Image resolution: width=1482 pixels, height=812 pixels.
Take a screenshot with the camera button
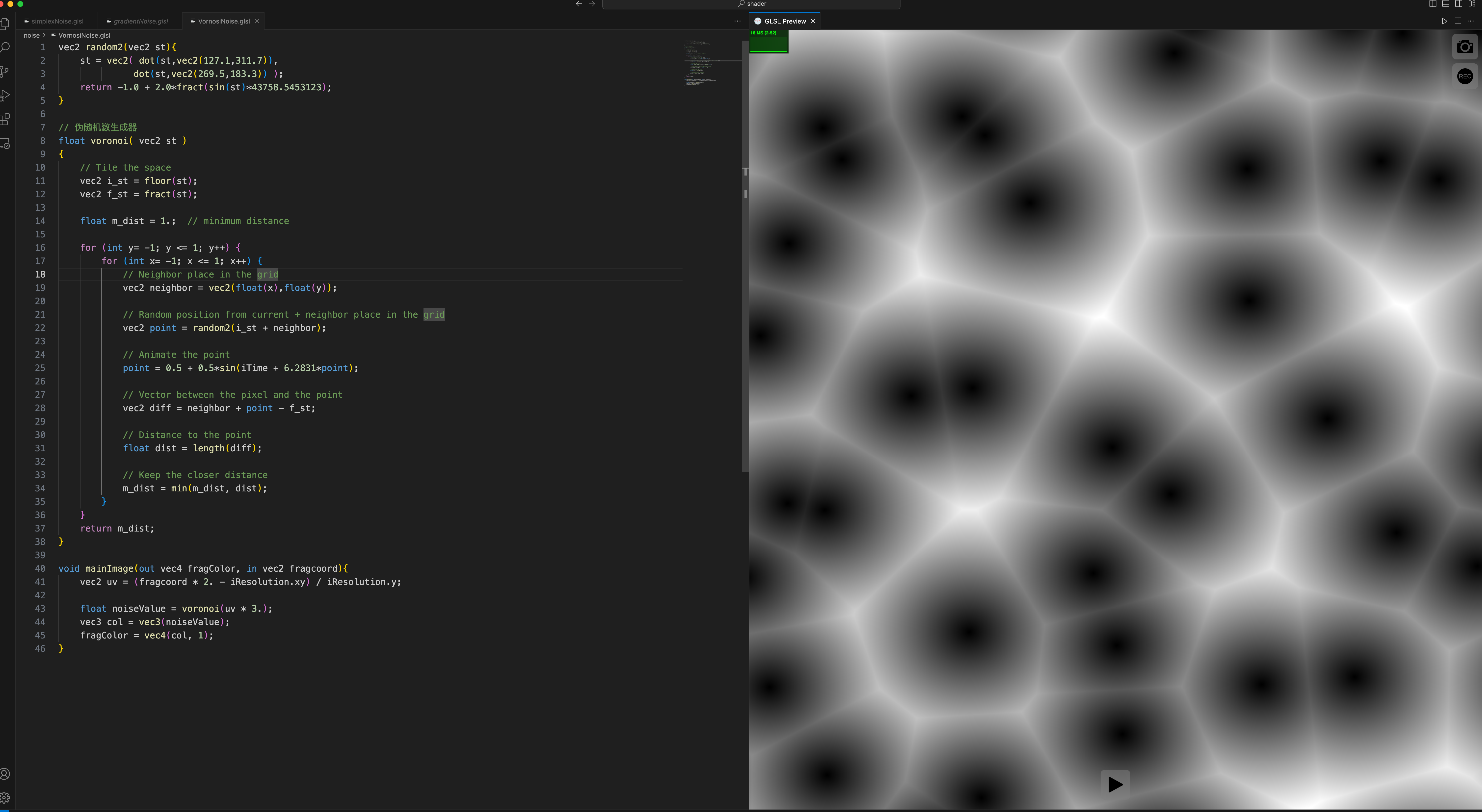(1465, 47)
